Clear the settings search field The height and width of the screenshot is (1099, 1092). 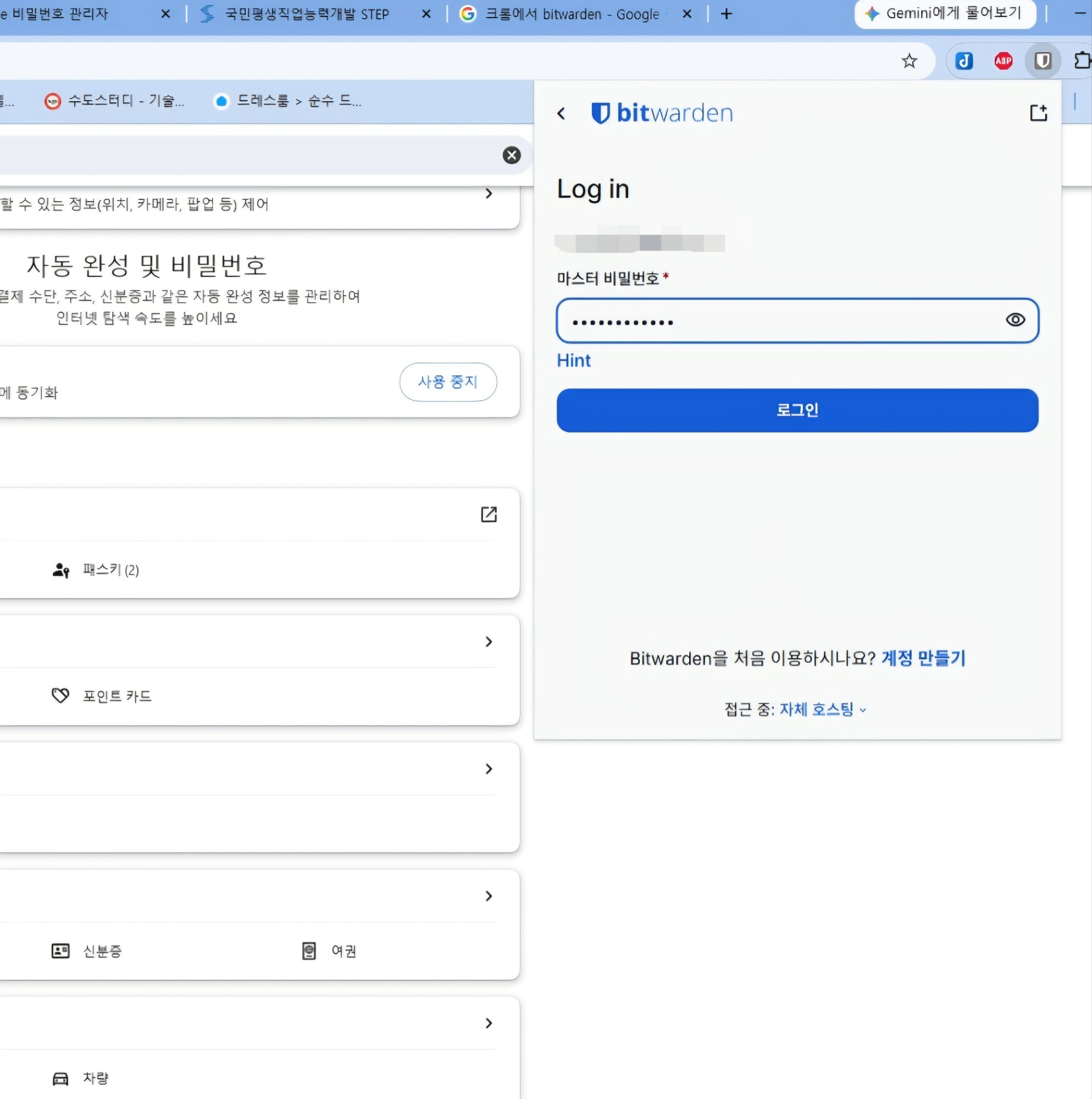click(x=512, y=155)
